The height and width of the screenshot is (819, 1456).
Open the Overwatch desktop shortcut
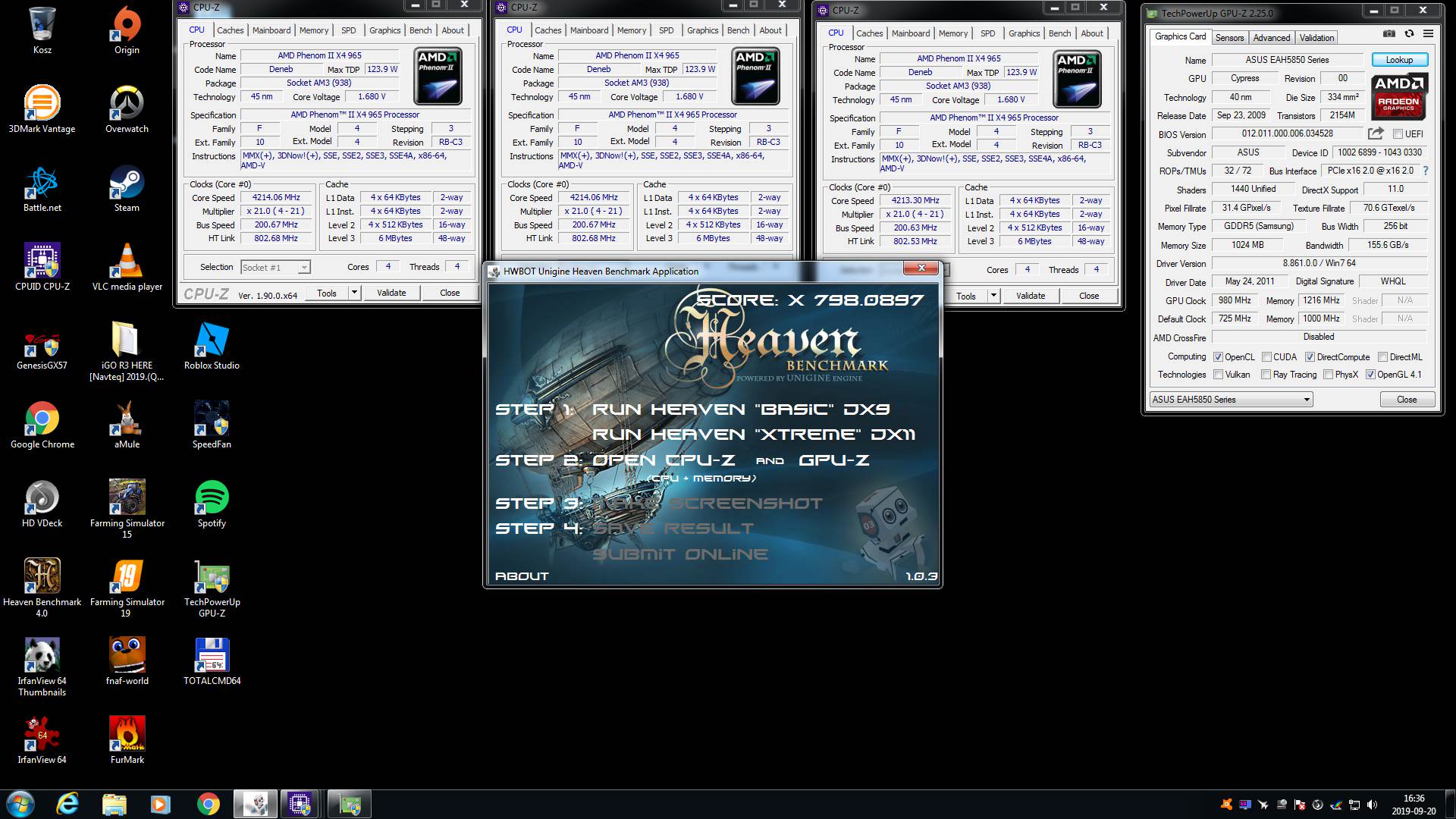pos(127,109)
